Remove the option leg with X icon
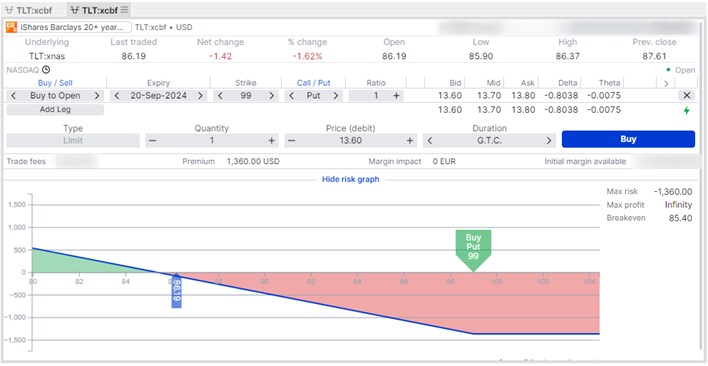 pyautogui.click(x=686, y=96)
